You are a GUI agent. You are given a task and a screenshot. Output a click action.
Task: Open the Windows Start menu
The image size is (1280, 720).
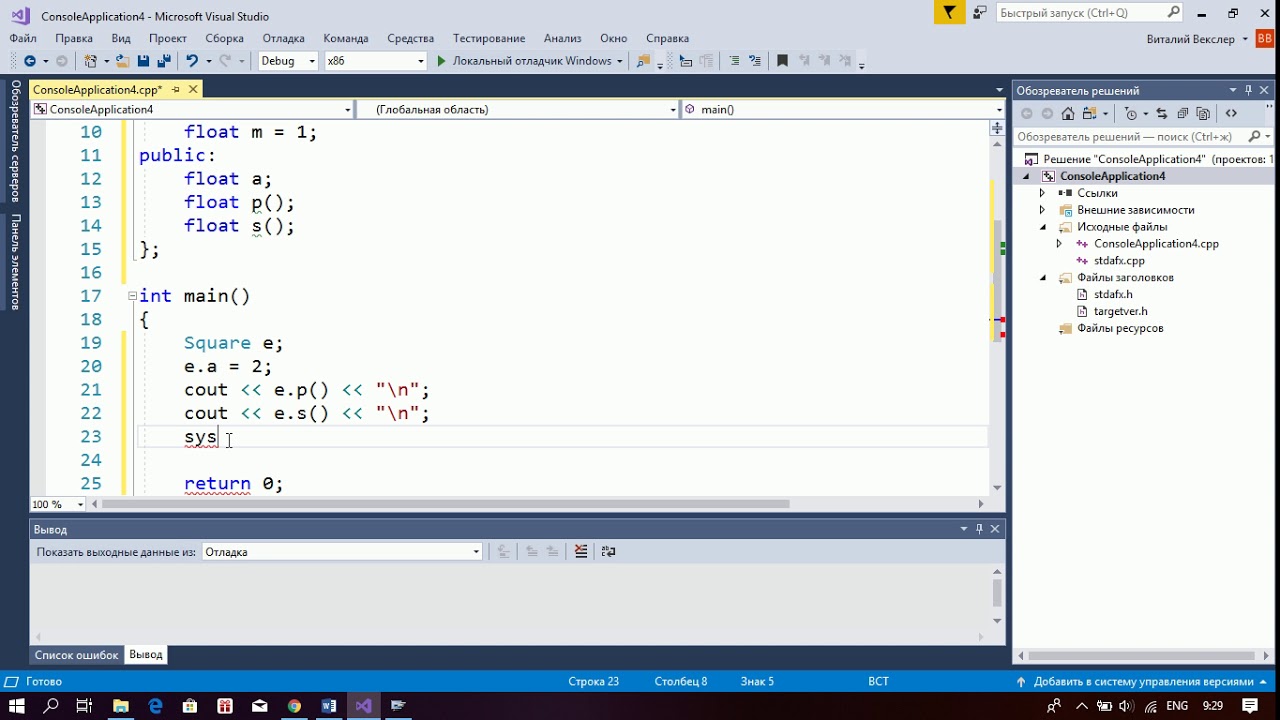click(18, 706)
